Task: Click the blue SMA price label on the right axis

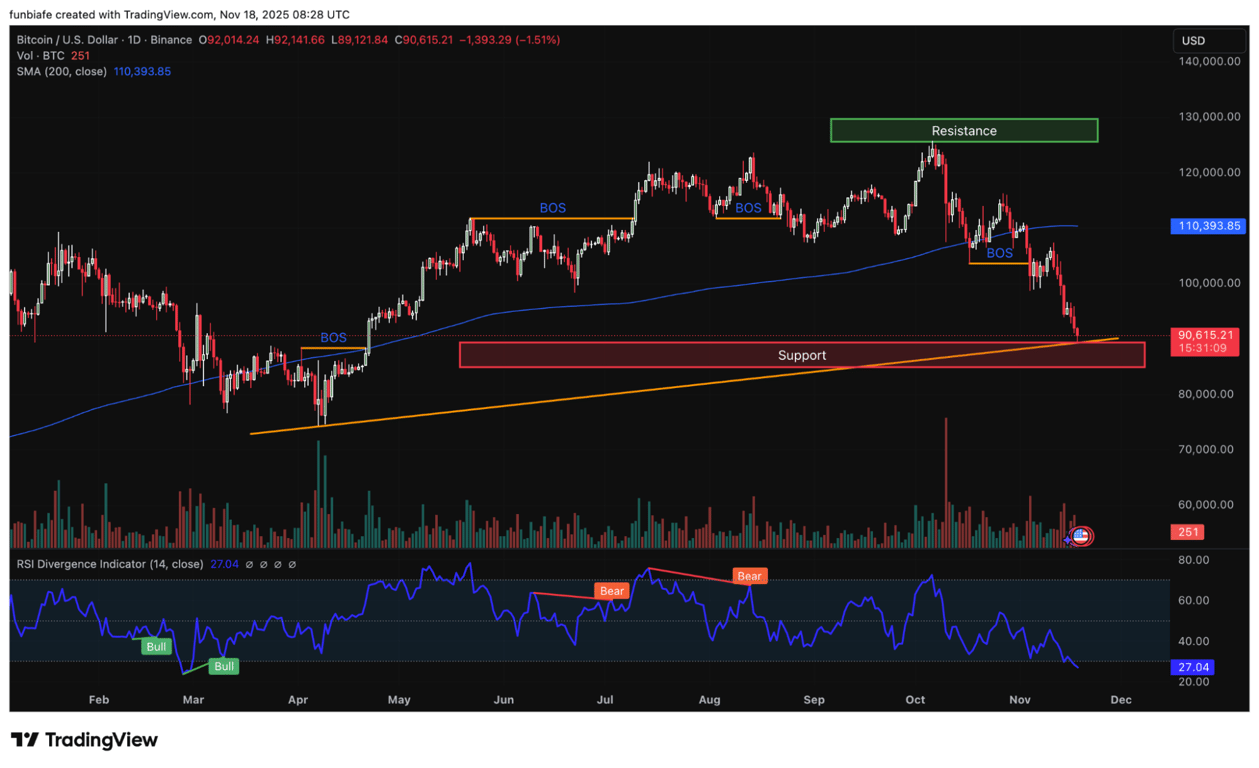Action: point(1207,226)
